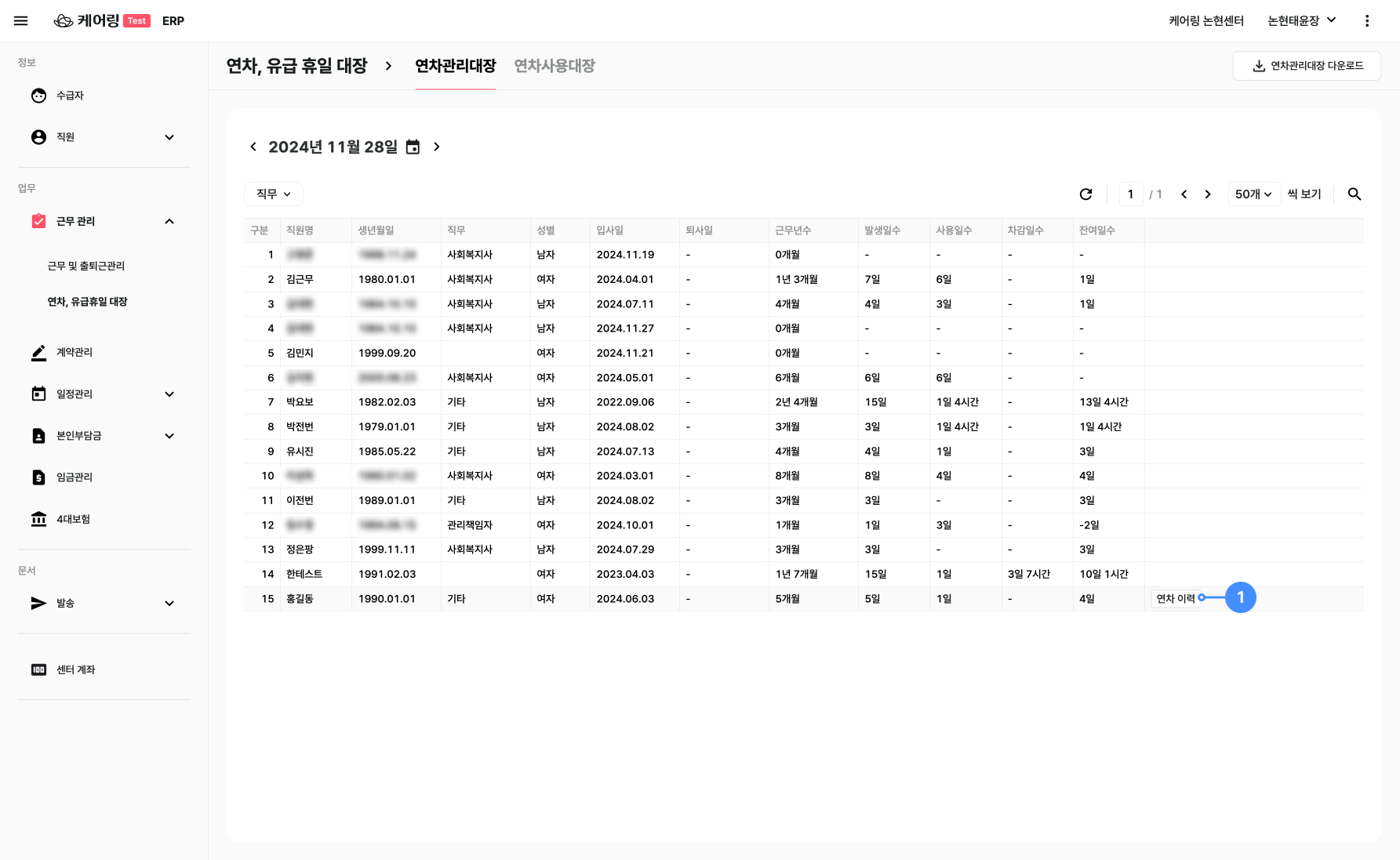Open the 논현태윤장 user dropdown

(1301, 21)
